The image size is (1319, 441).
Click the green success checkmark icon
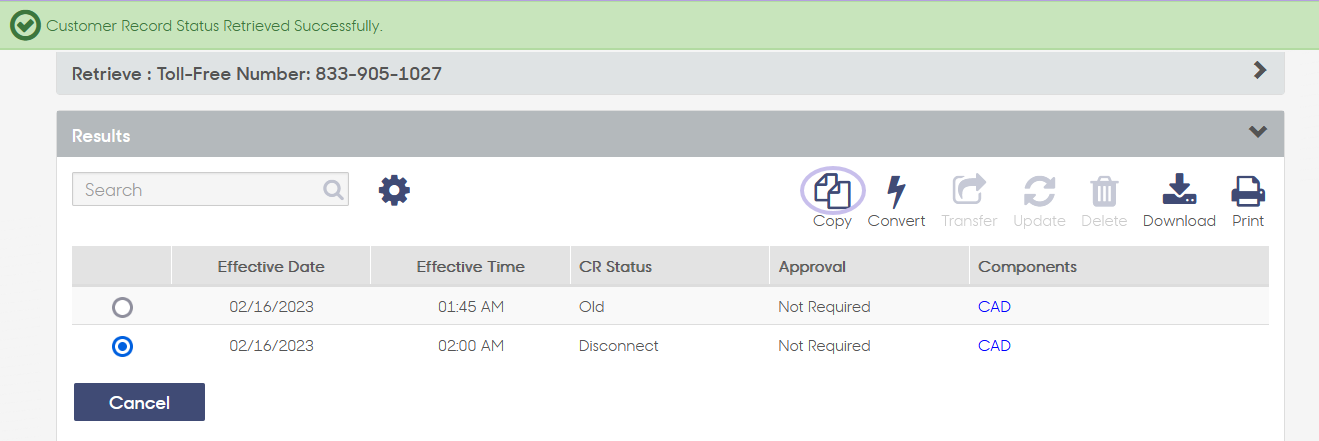pos(25,25)
